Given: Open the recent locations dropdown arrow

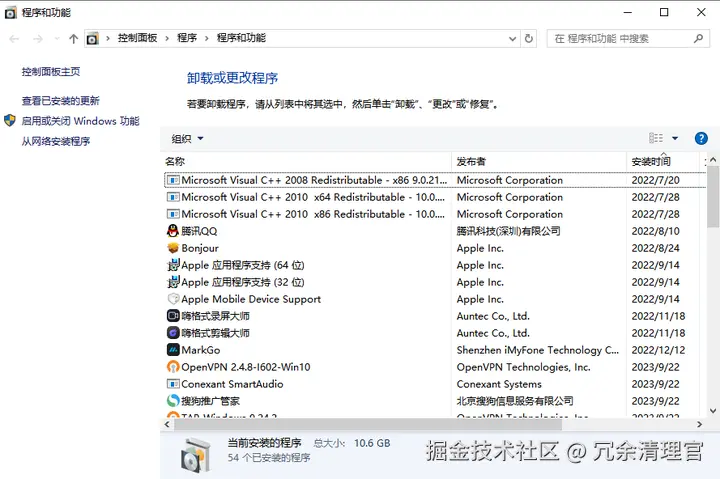Looking at the screenshot, I should (57, 39).
